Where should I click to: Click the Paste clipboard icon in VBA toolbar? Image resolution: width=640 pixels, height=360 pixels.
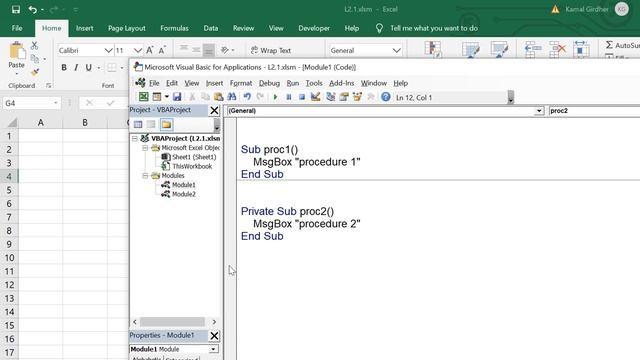coord(218,97)
